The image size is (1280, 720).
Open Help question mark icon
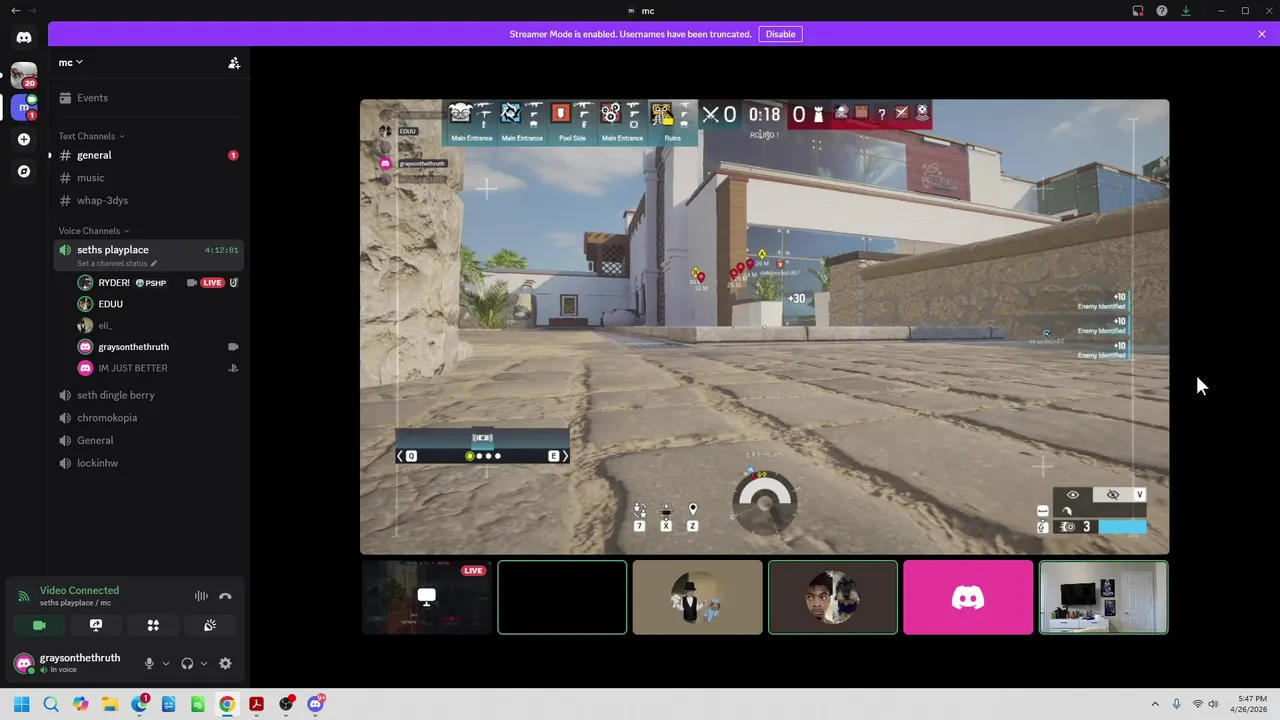click(x=1162, y=11)
